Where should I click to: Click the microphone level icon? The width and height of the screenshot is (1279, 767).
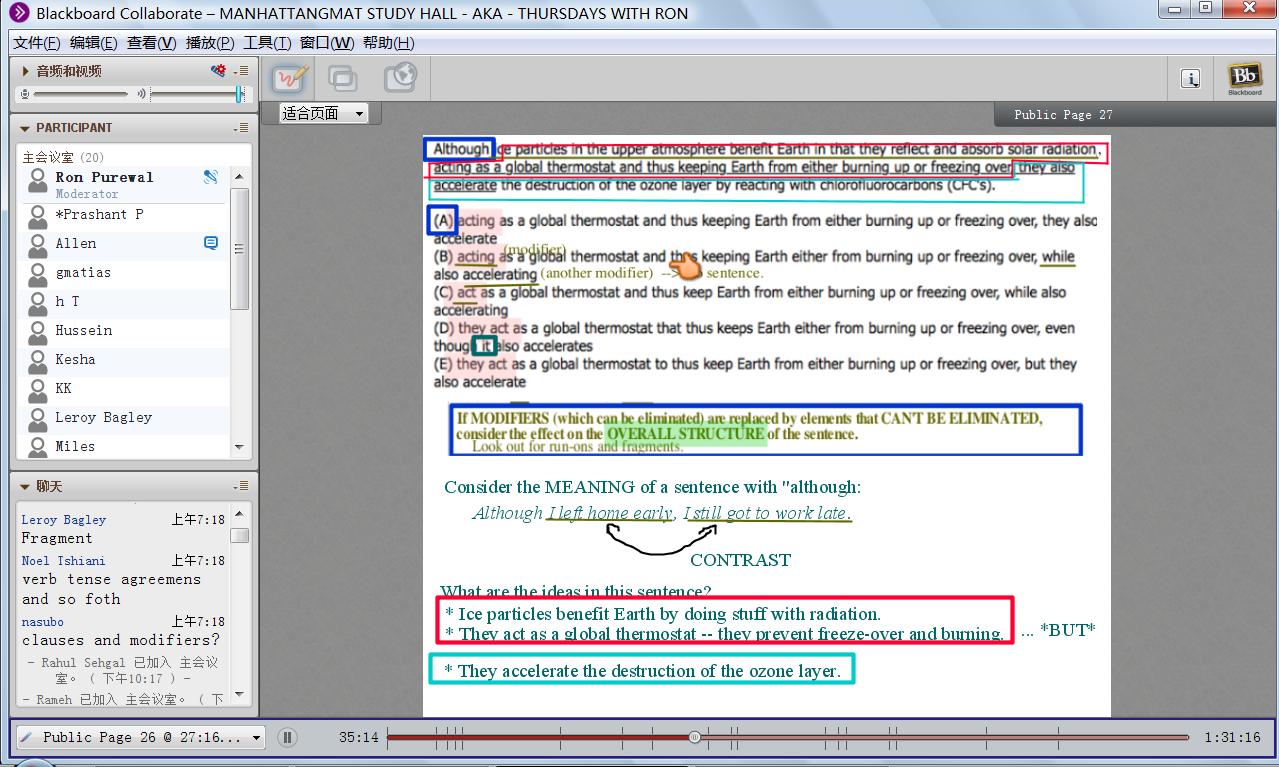pos(24,93)
